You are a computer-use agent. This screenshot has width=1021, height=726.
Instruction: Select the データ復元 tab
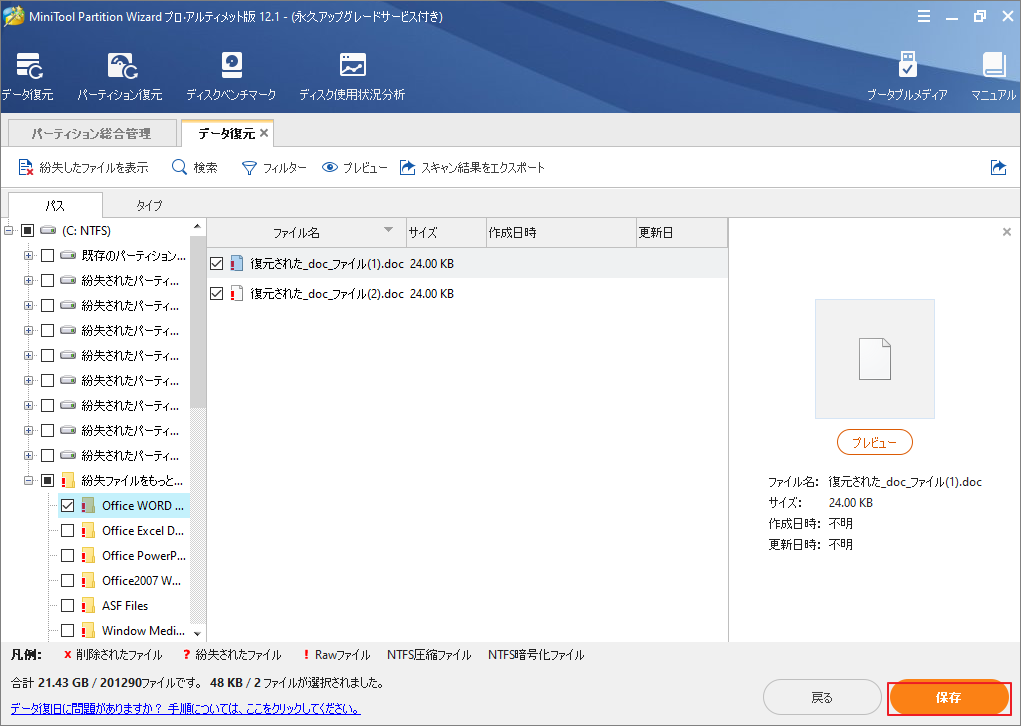[227, 133]
